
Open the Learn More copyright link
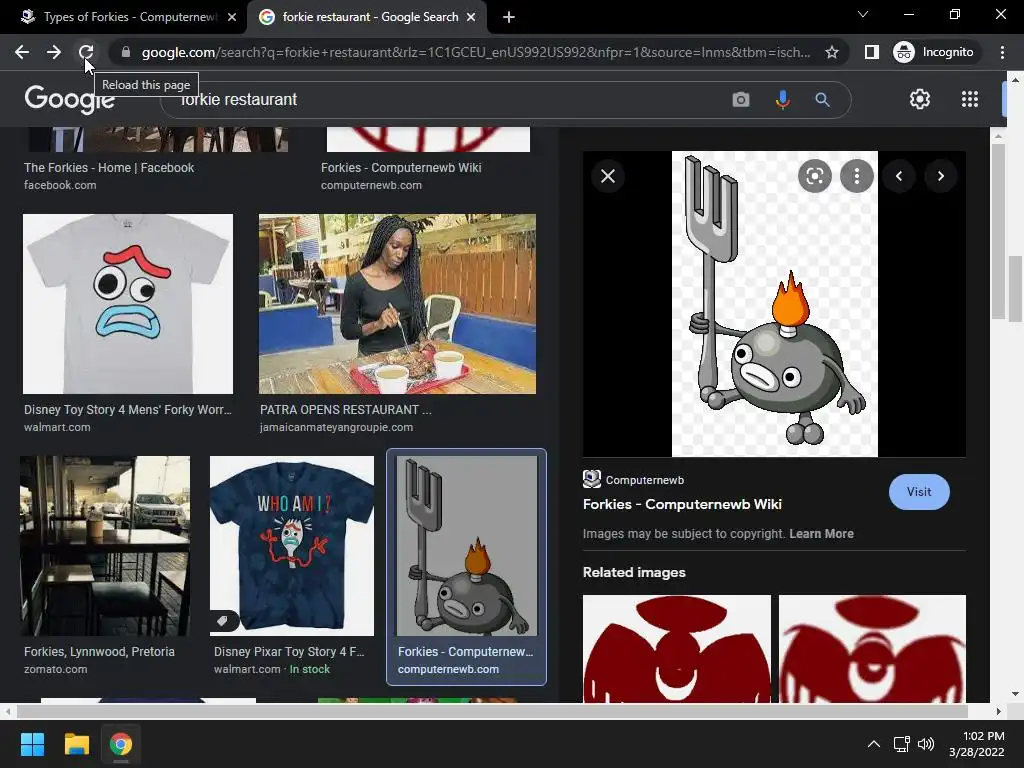point(822,534)
